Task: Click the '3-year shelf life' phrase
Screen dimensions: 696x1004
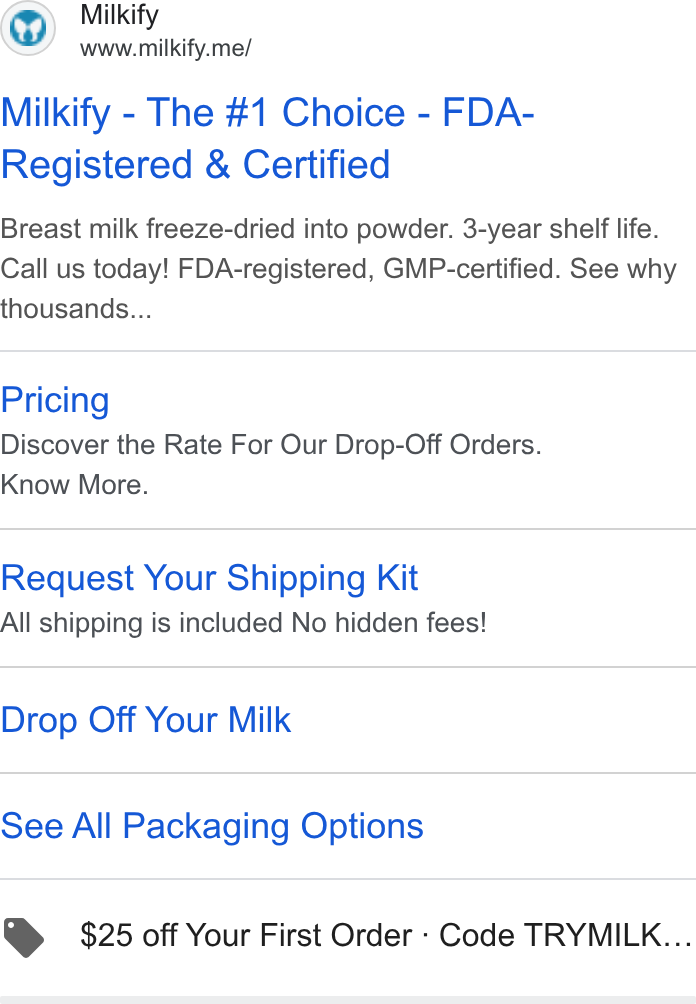Action: pyautogui.click(x=560, y=229)
